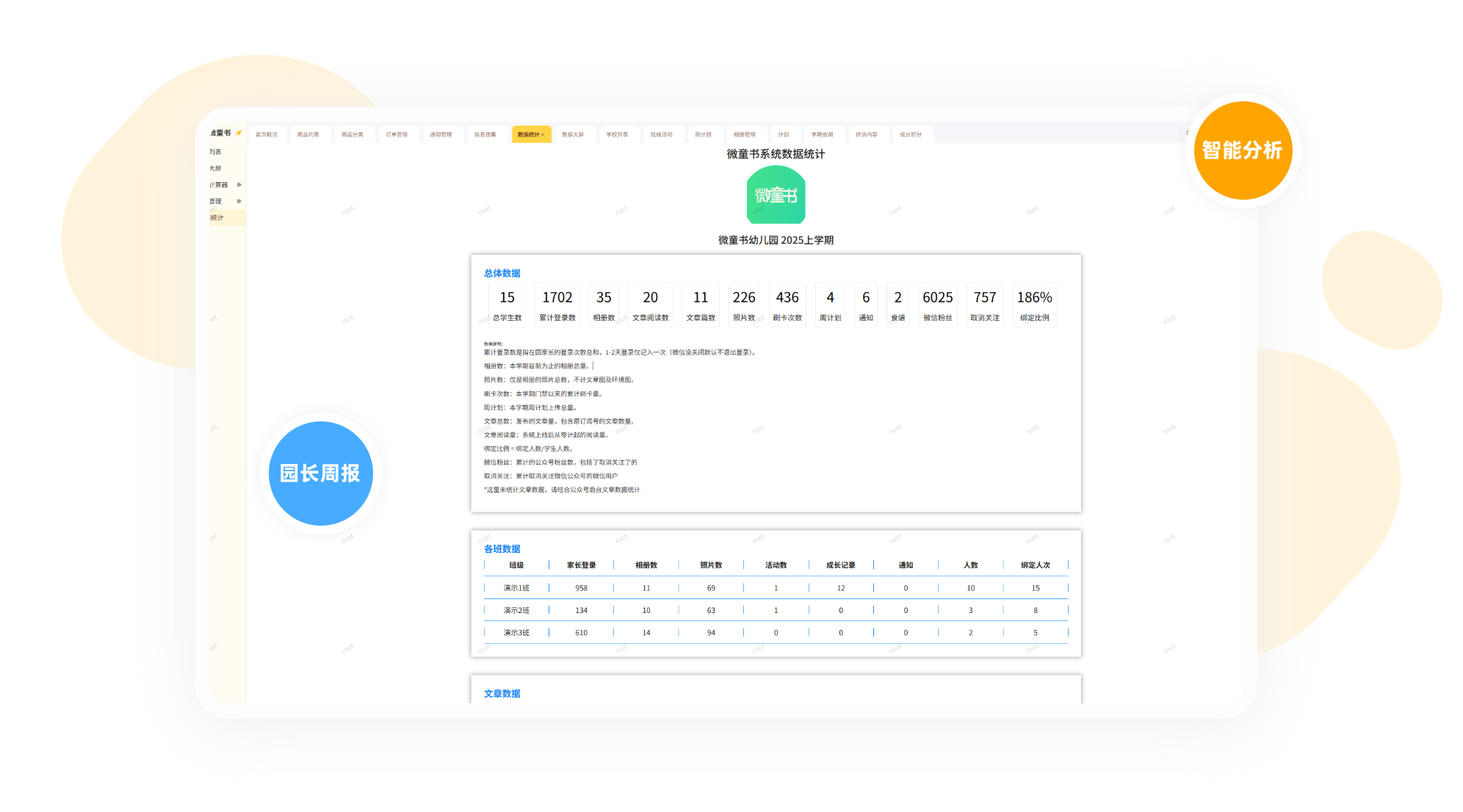Click the 微信粉丝 stat card showing 6025

937,305
